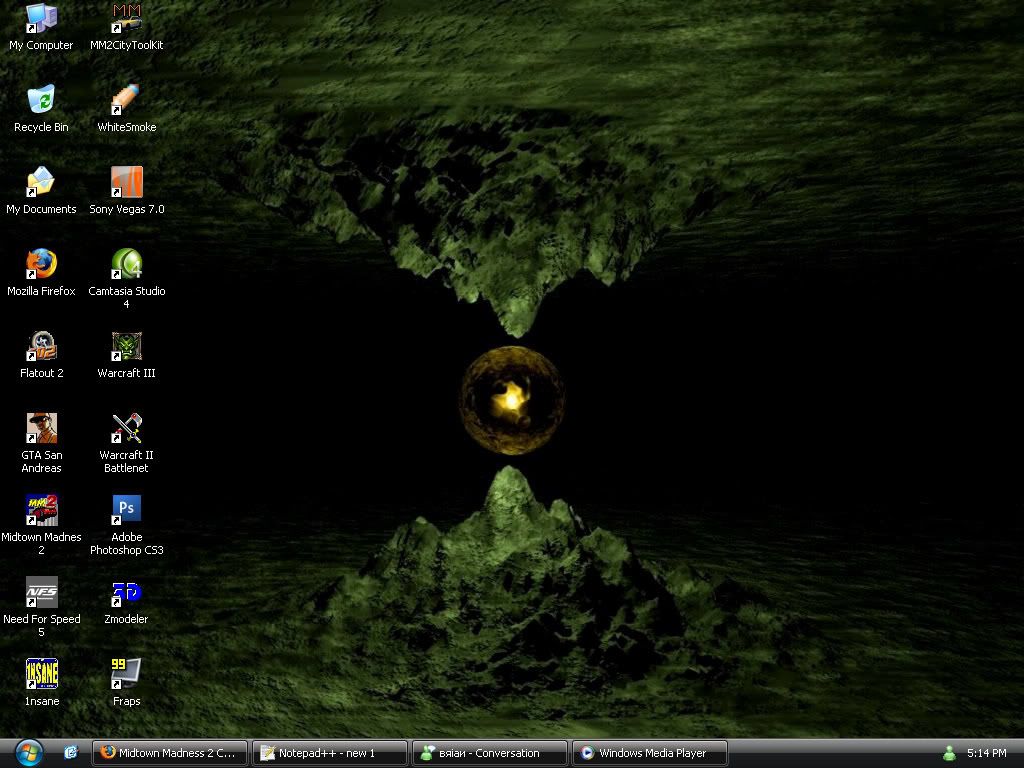Viewport: 1024px width, 768px height.
Task: Click the Fraps desktop icon
Action: coord(127,674)
